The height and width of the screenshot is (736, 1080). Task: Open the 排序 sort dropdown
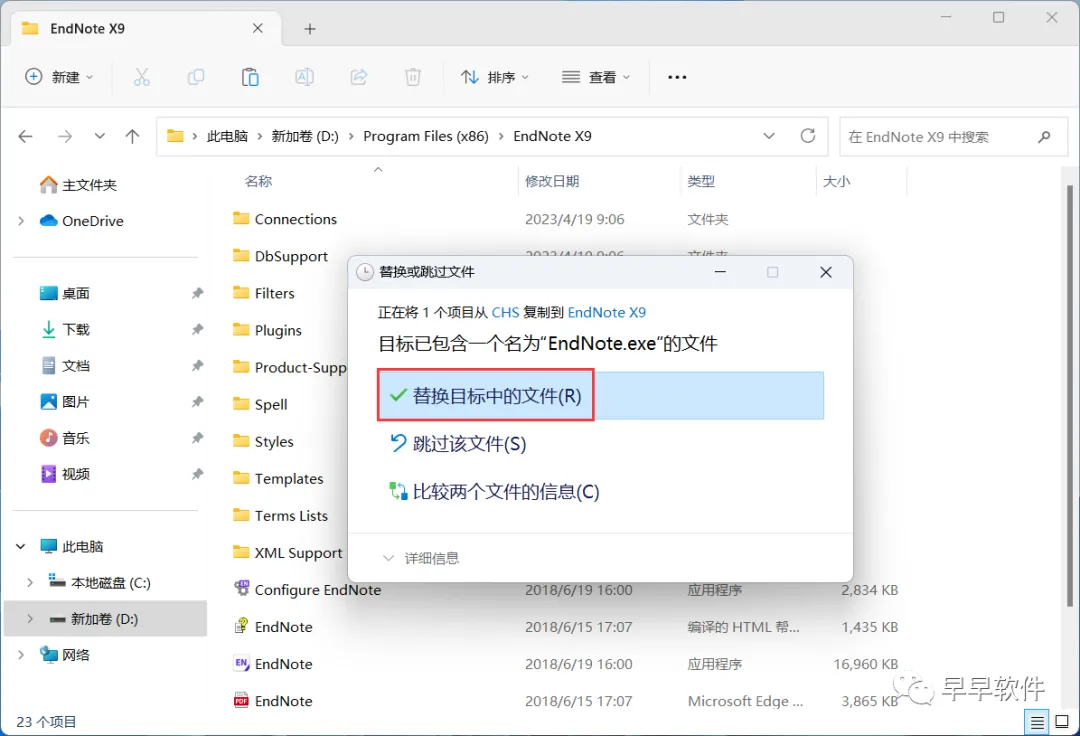(495, 77)
